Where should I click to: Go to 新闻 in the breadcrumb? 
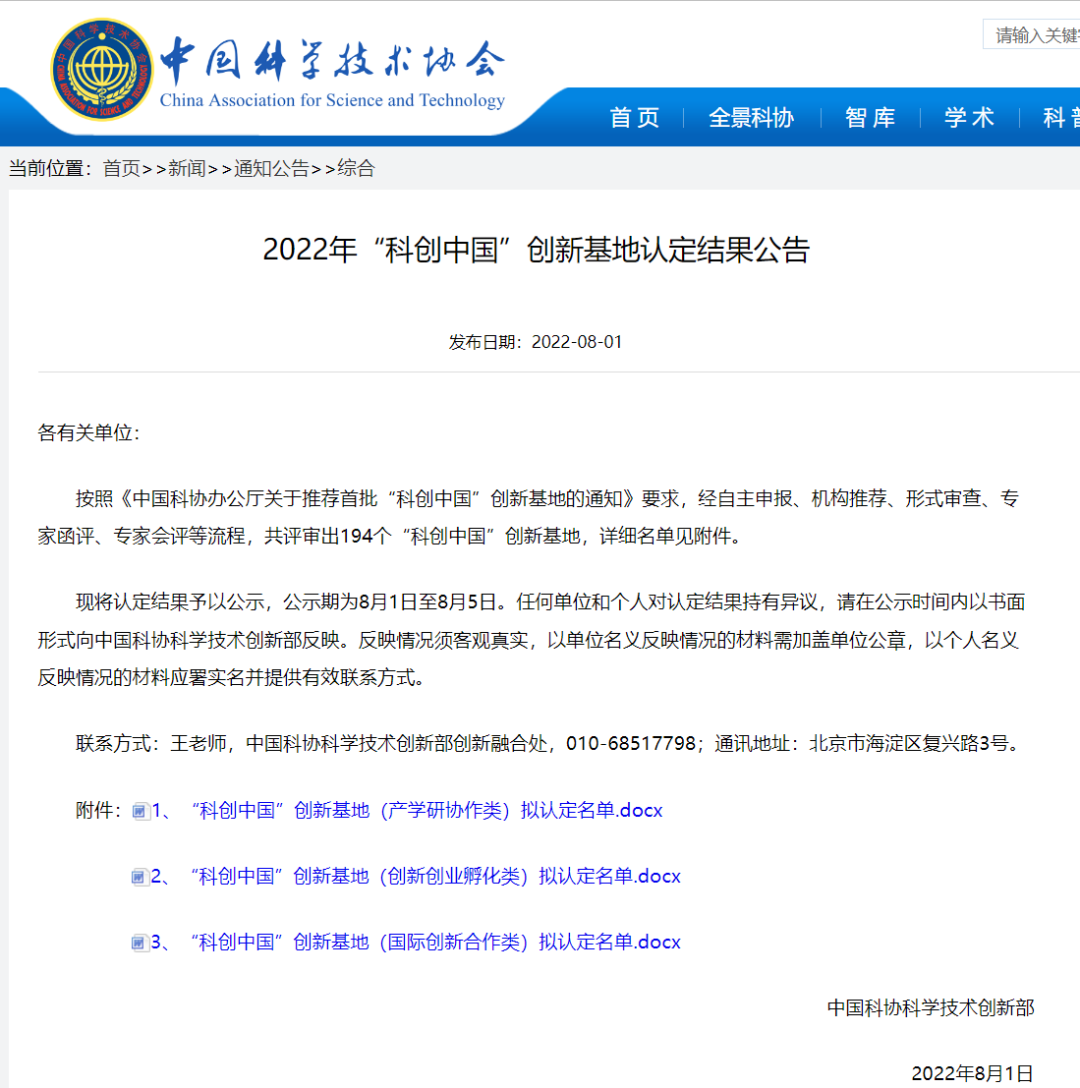(187, 169)
